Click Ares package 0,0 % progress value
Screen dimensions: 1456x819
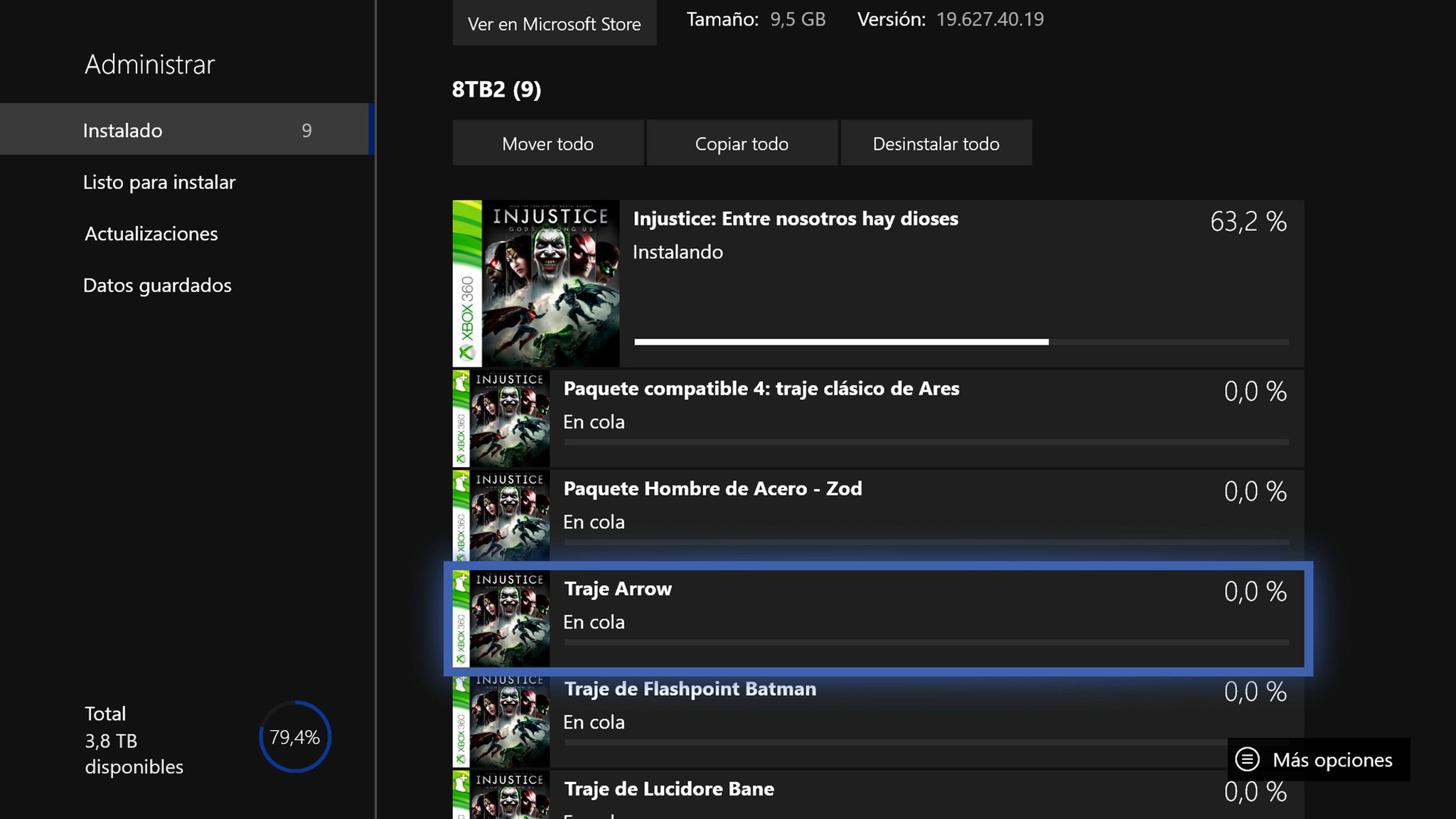(1255, 392)
